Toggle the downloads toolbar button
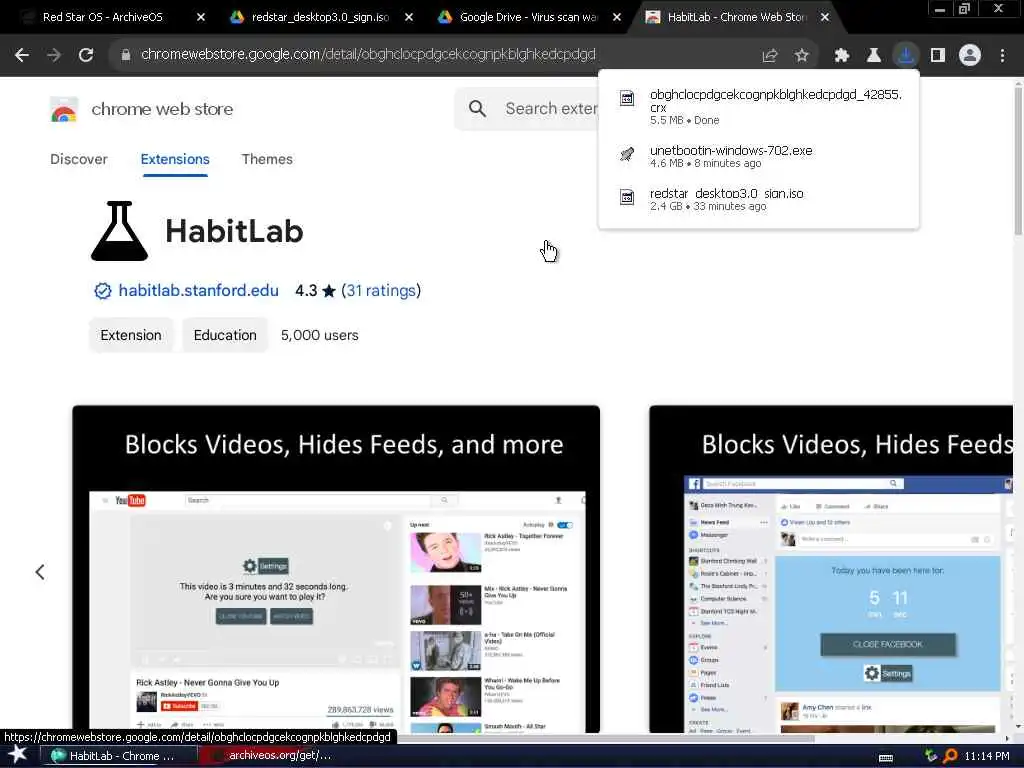The image size is (1024, 768). [x=905, y=56]
